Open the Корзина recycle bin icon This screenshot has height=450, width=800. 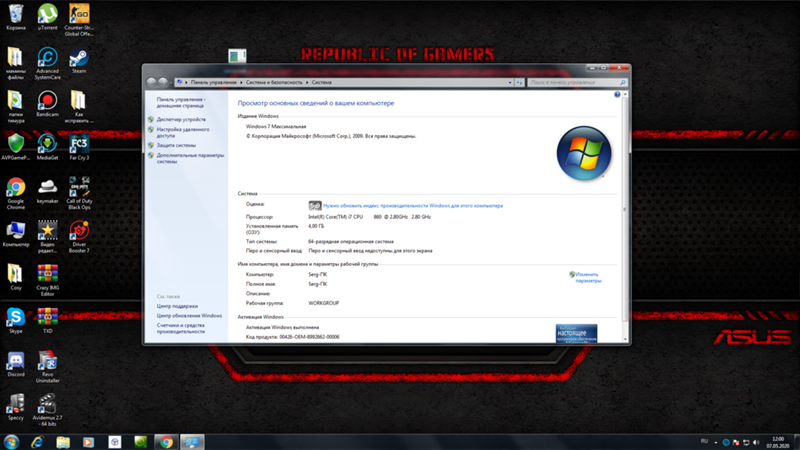pos(16,17)
